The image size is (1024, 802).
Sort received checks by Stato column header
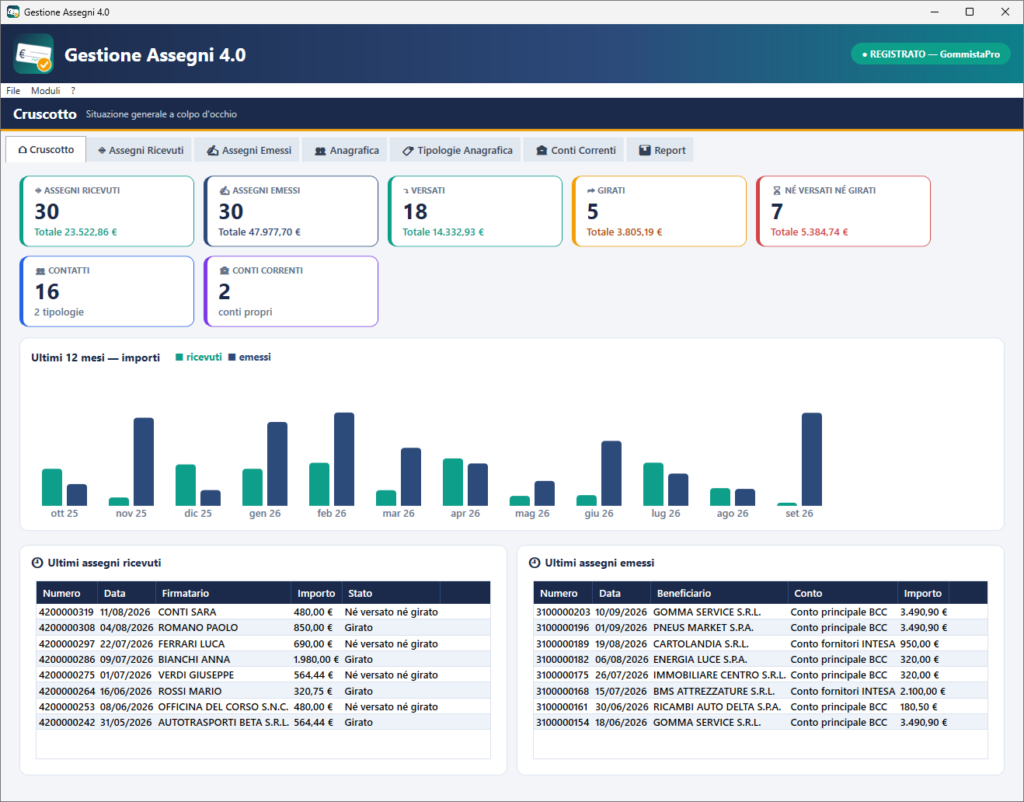coord(391,593)
